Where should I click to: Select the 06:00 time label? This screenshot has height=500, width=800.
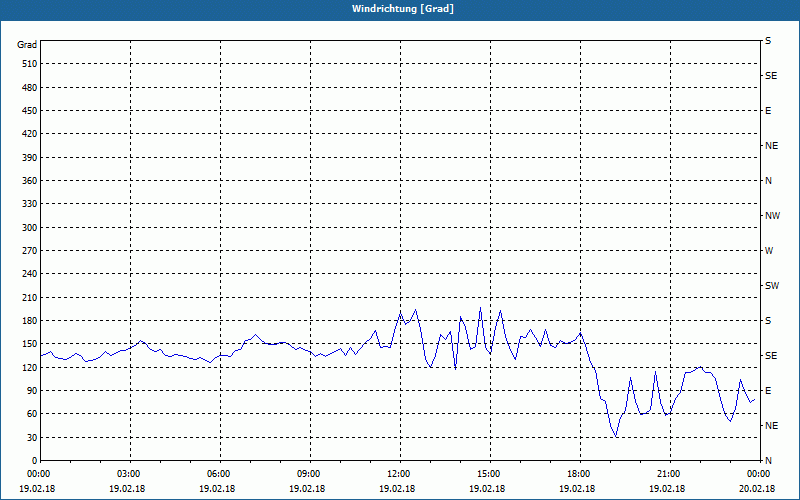[x=221, y=474]
